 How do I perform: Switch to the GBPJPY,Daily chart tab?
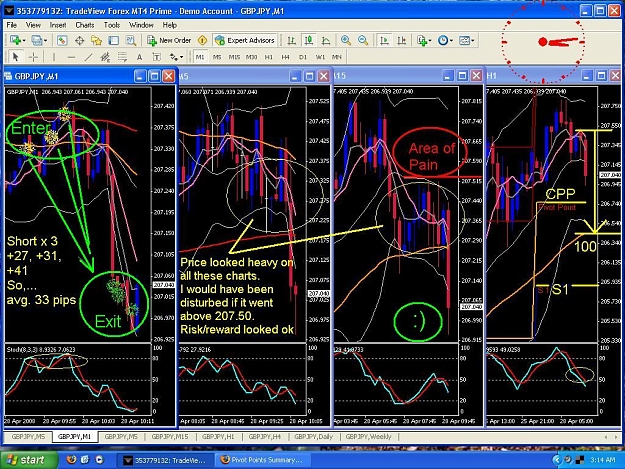pyautogui.click(x=314, y=437)
